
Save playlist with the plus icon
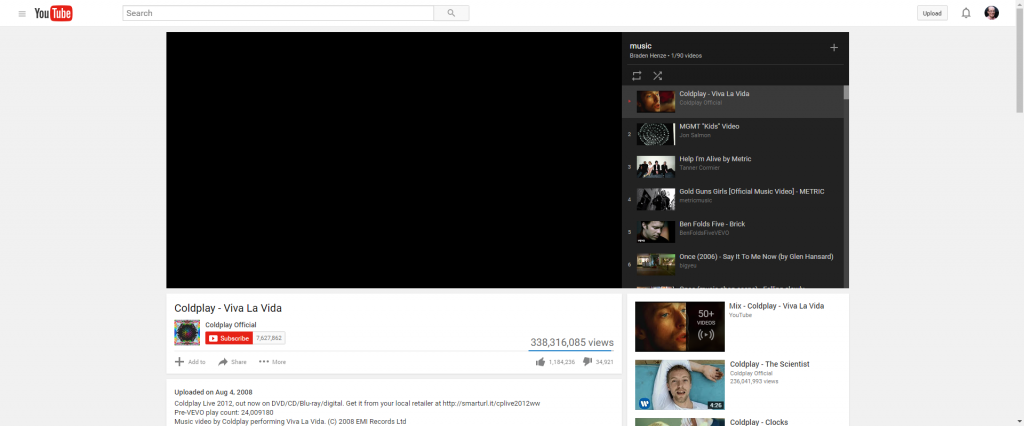pyautogui.click(x=834, y=48)
